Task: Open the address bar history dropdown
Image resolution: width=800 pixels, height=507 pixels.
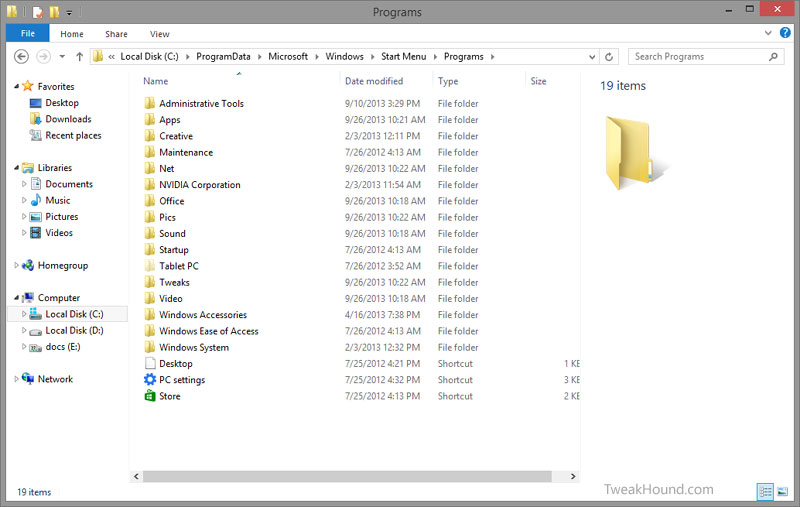Action: coord(592,57)
